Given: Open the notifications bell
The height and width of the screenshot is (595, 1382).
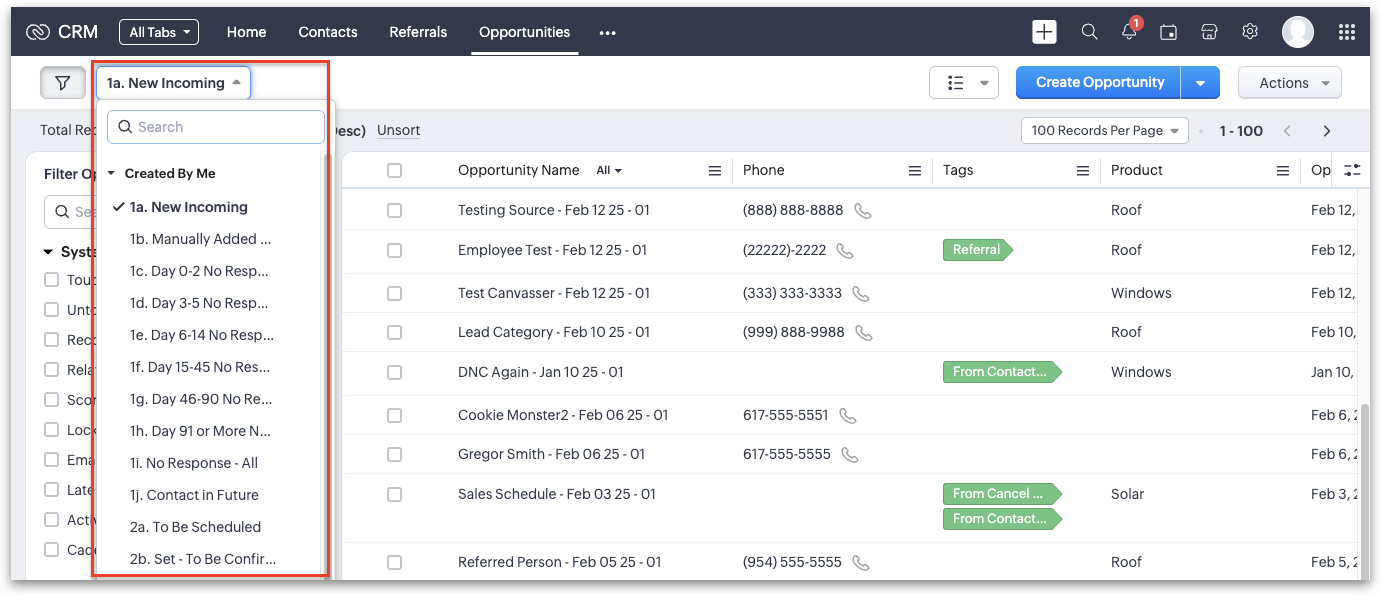Looking at the screenshot, I should (x=1129, y=32).
